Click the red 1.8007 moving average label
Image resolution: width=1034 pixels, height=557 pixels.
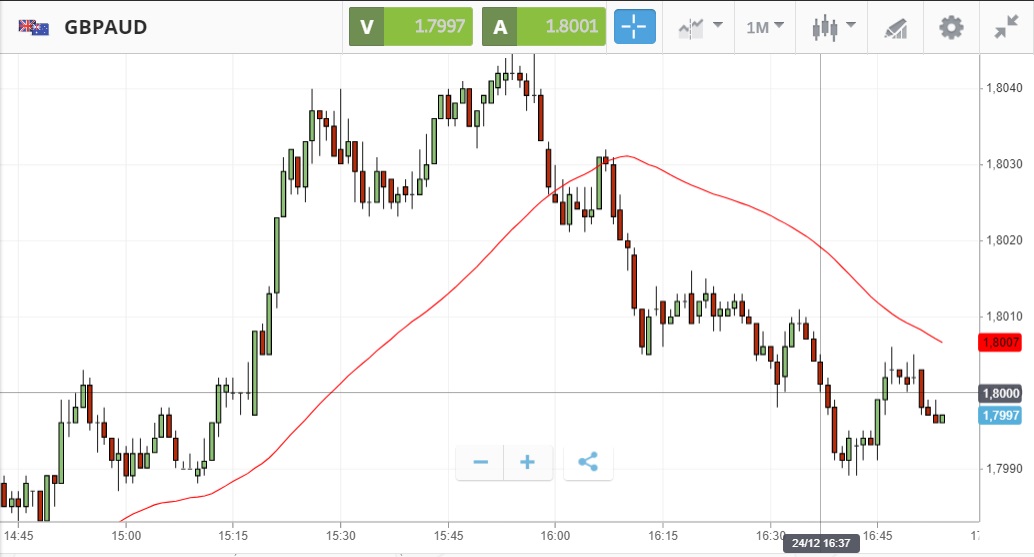click(x=1001, y=342)
